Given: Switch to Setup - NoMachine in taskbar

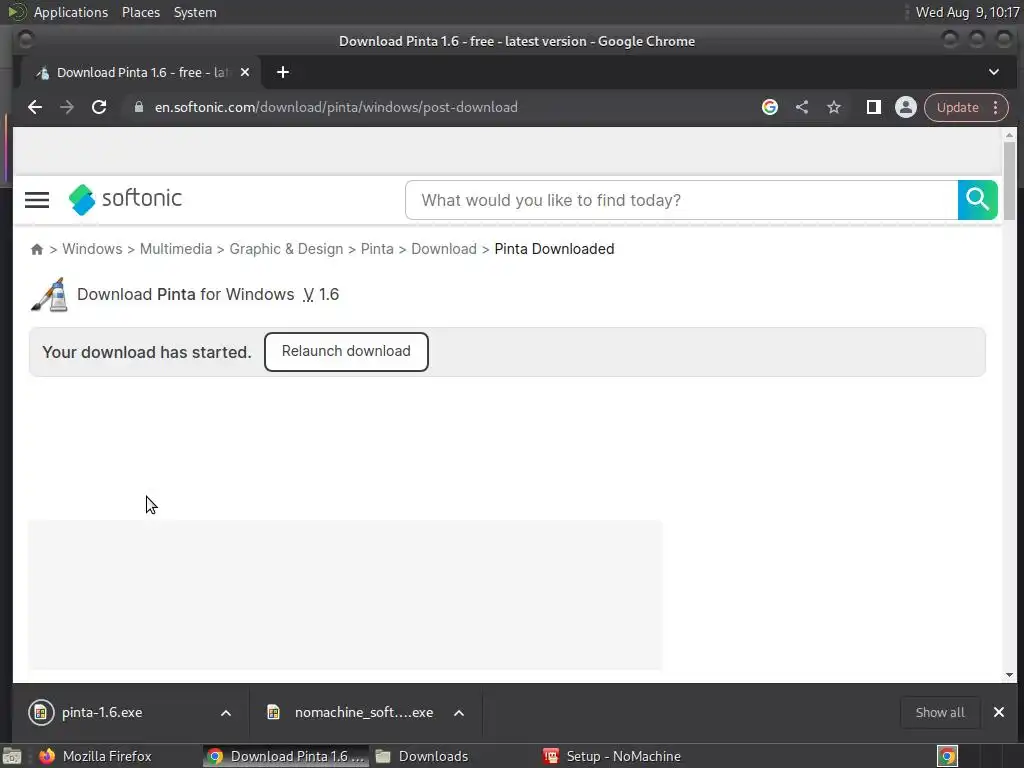Looking at the screenshot, I should pos(612,756).
